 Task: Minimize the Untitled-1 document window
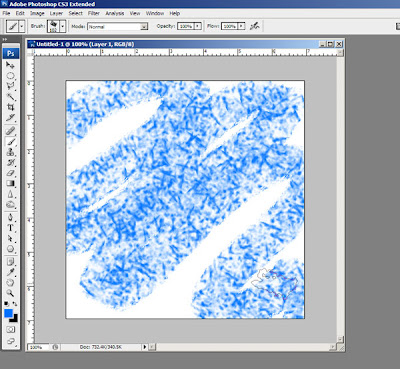[x=322, y=44]
